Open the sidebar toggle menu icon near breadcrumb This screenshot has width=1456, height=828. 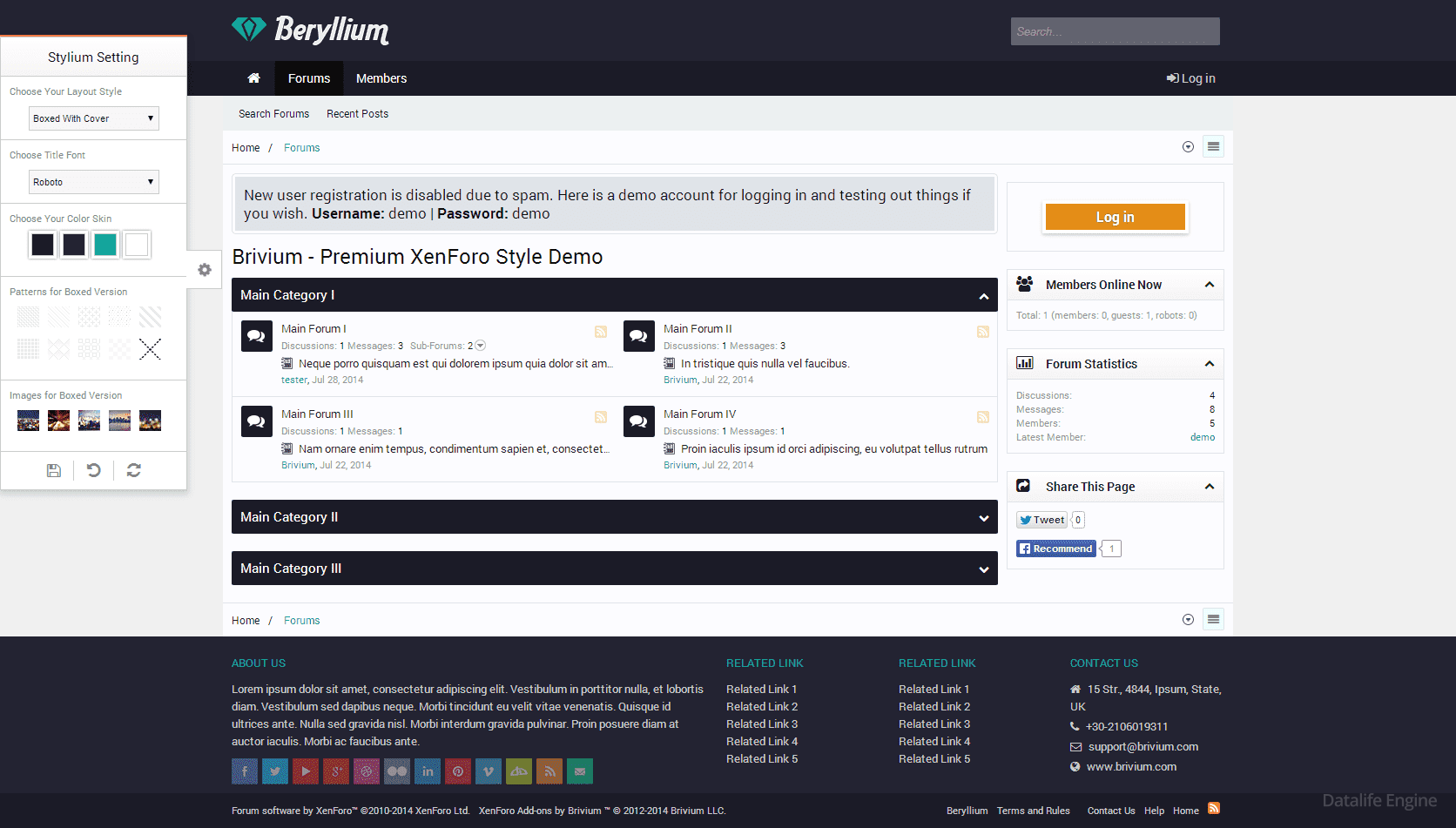(x=1213, y=146)
